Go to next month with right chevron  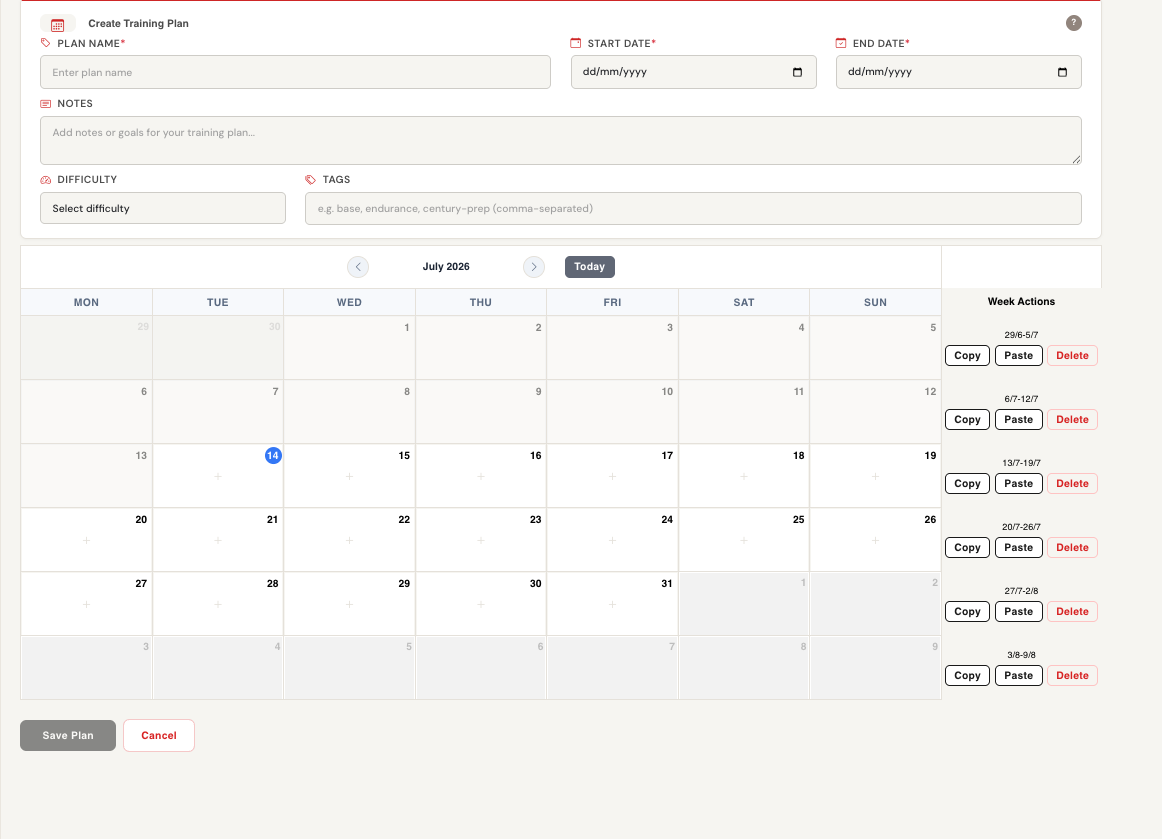coord(534,267)
